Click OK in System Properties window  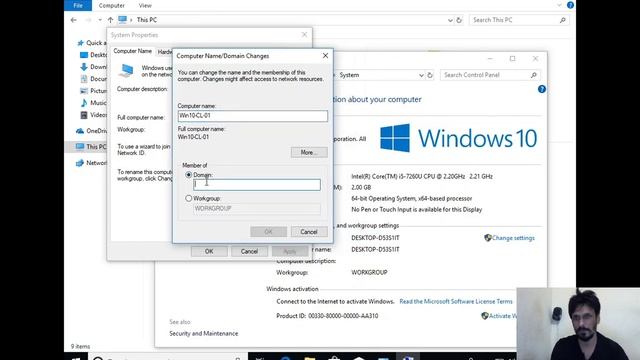pyautogui.click(x=209, y=251)
